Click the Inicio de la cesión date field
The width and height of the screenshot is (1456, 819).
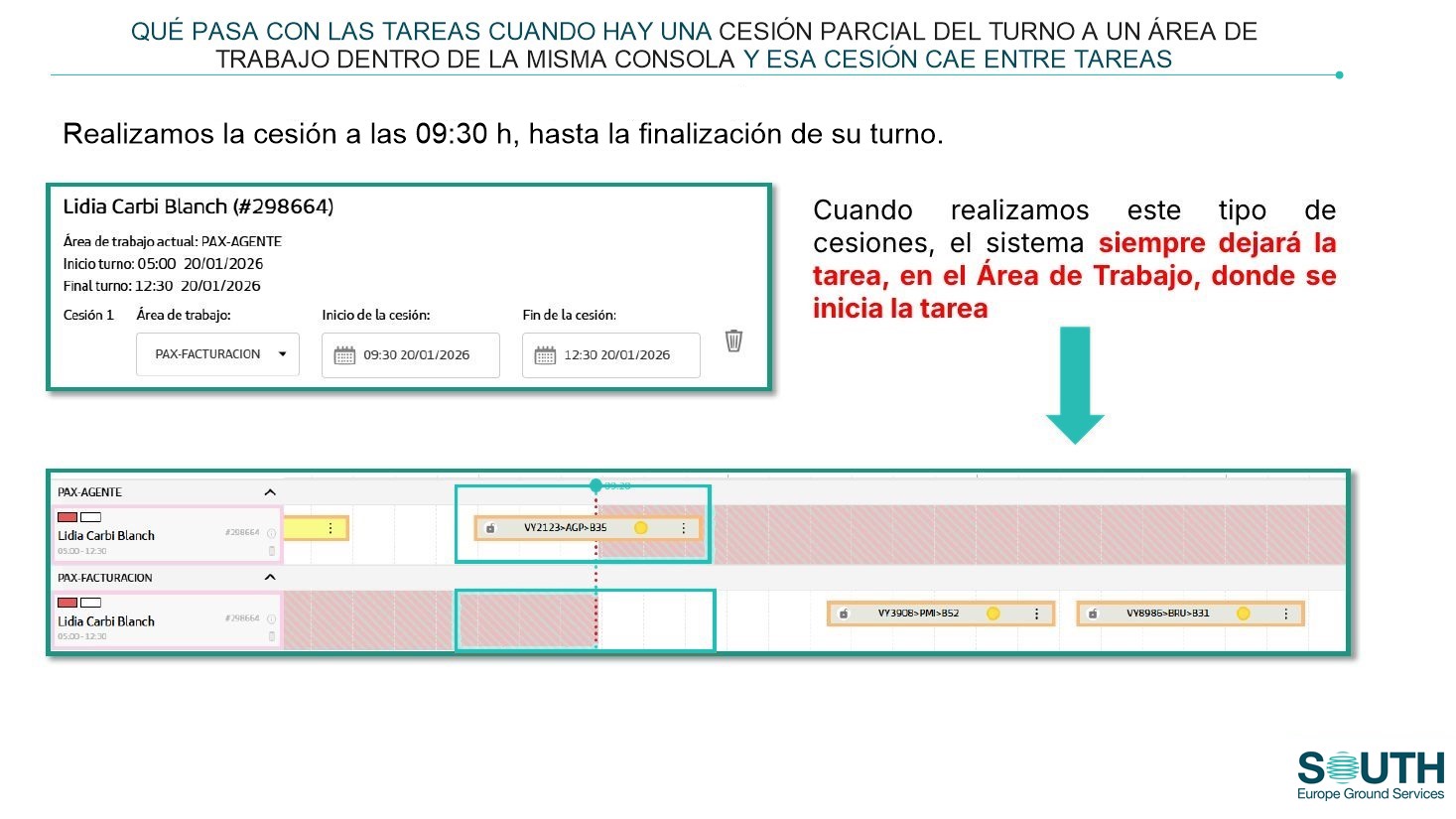click(x=411, y=355)
